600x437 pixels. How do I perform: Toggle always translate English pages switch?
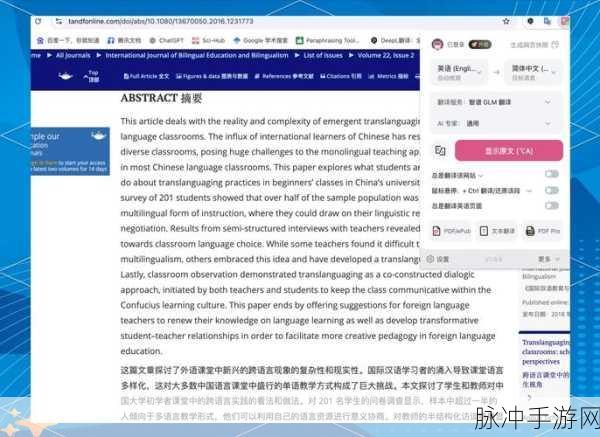[552, 206]
